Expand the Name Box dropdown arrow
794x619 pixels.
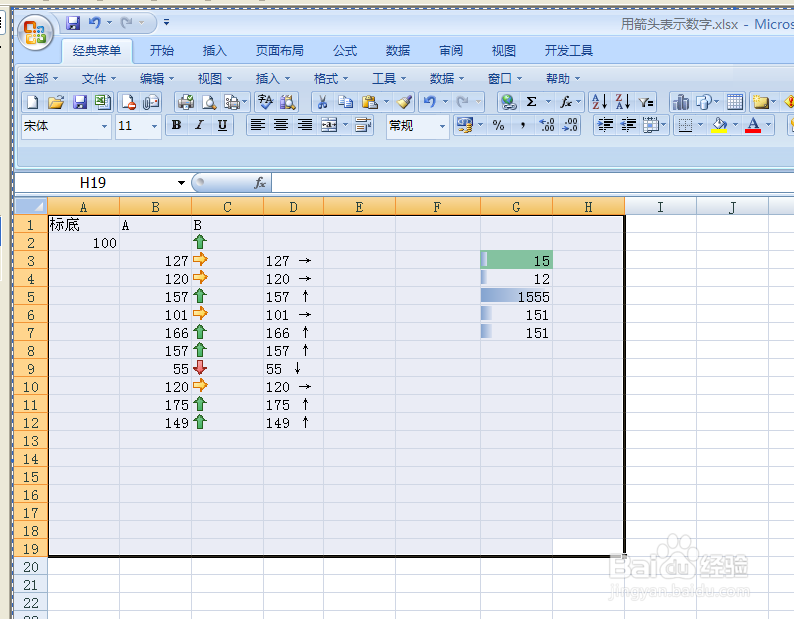click(181, 183)
